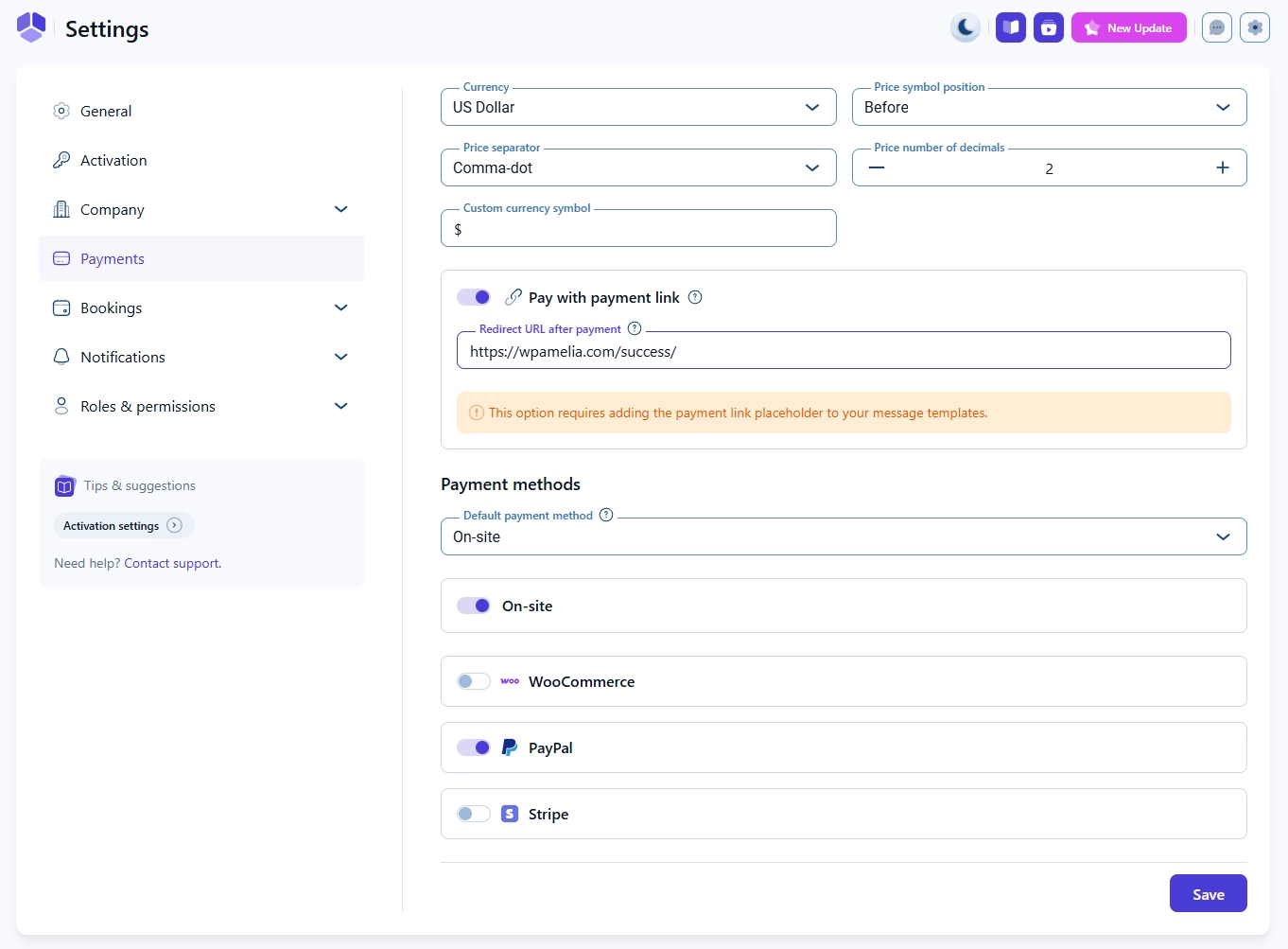Go to Activation settings in sidebar

tap(113, 160)
